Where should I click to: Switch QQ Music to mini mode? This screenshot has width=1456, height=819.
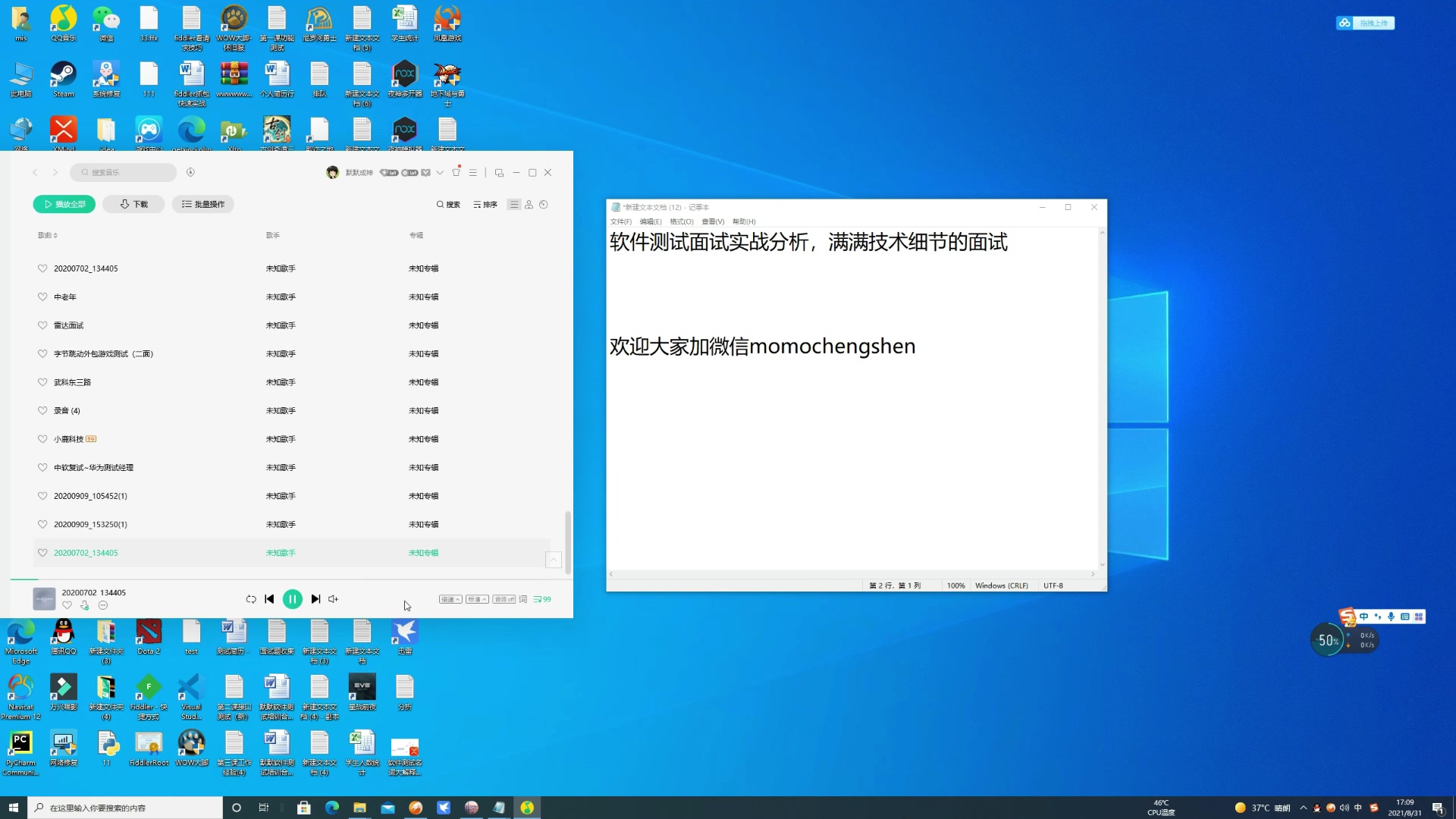pyautogui.click(x=499, y=172)
